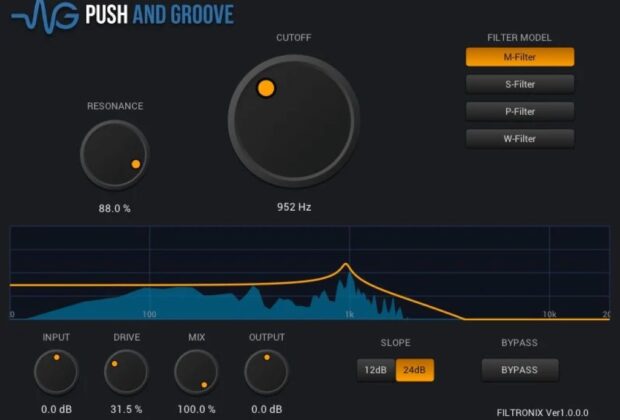The height and width of the screenshot is (420, 620).
Task: Choose the W-Filter model
Action: tap(520, 139)
